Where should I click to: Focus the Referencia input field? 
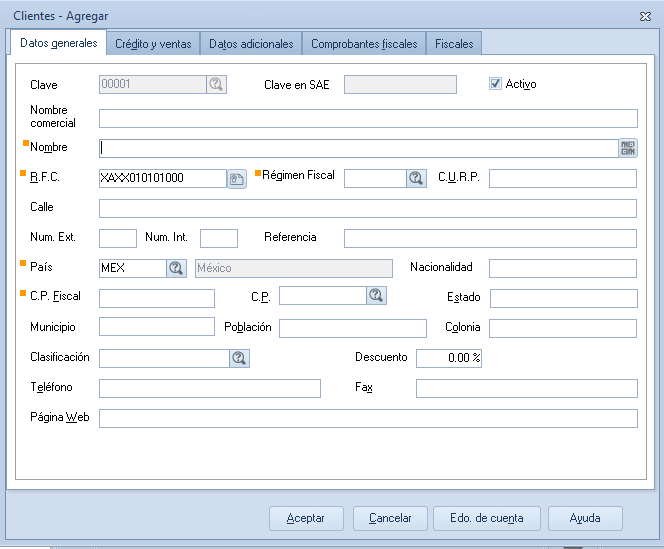tap(490, 238)
